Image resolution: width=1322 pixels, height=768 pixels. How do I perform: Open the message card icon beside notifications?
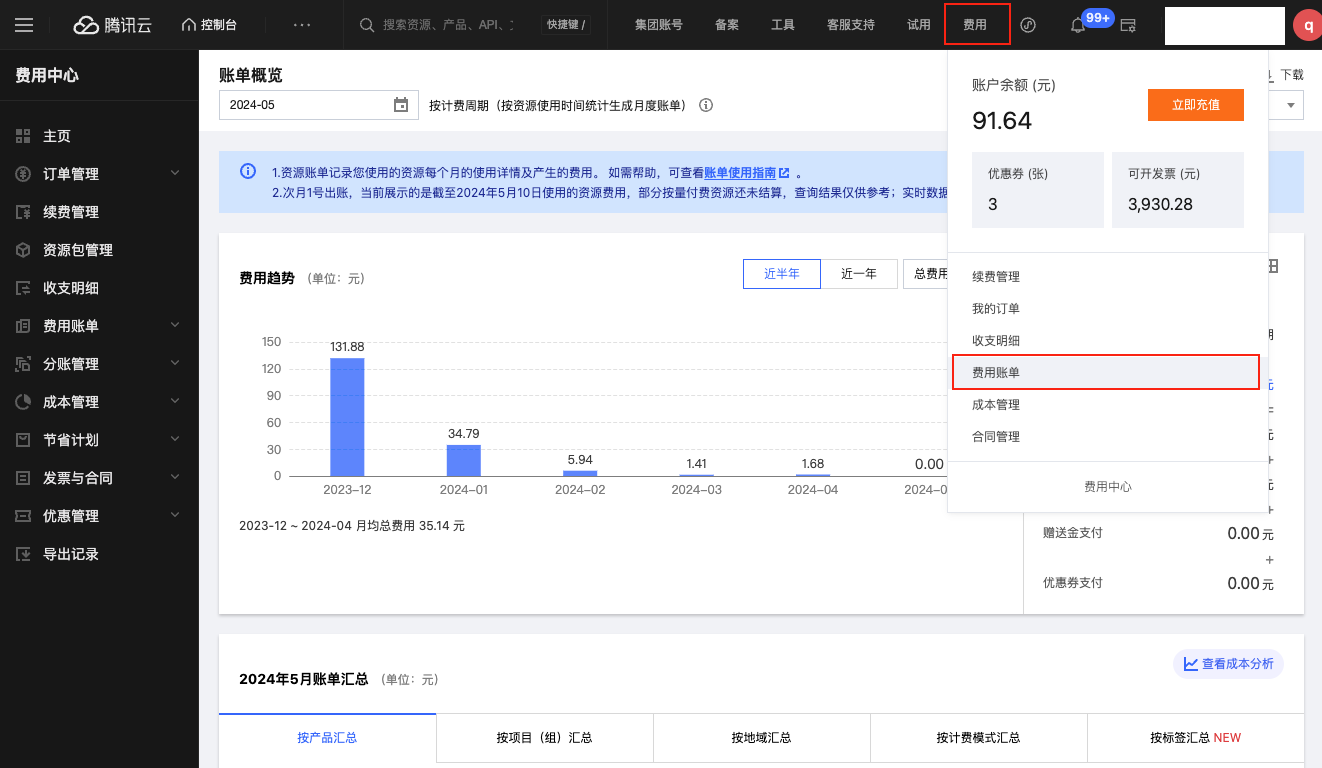tap(1128, 25)
